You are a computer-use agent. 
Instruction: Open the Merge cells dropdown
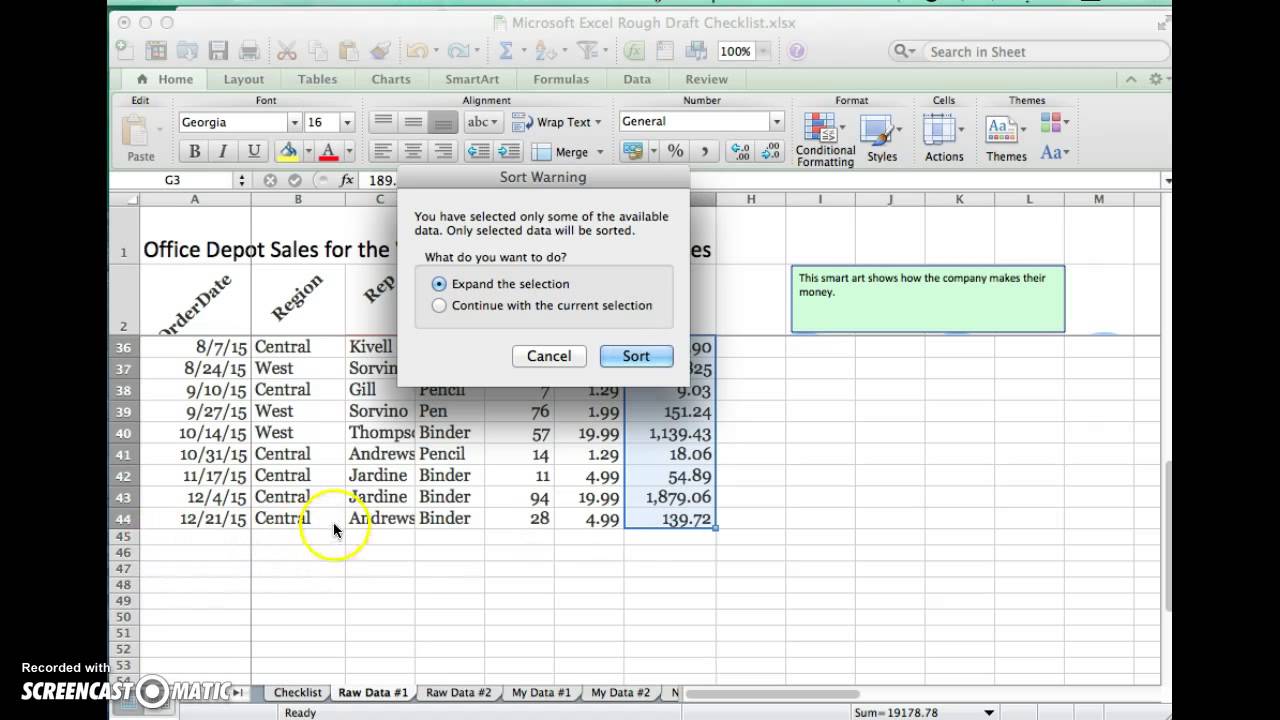[600, 152]
